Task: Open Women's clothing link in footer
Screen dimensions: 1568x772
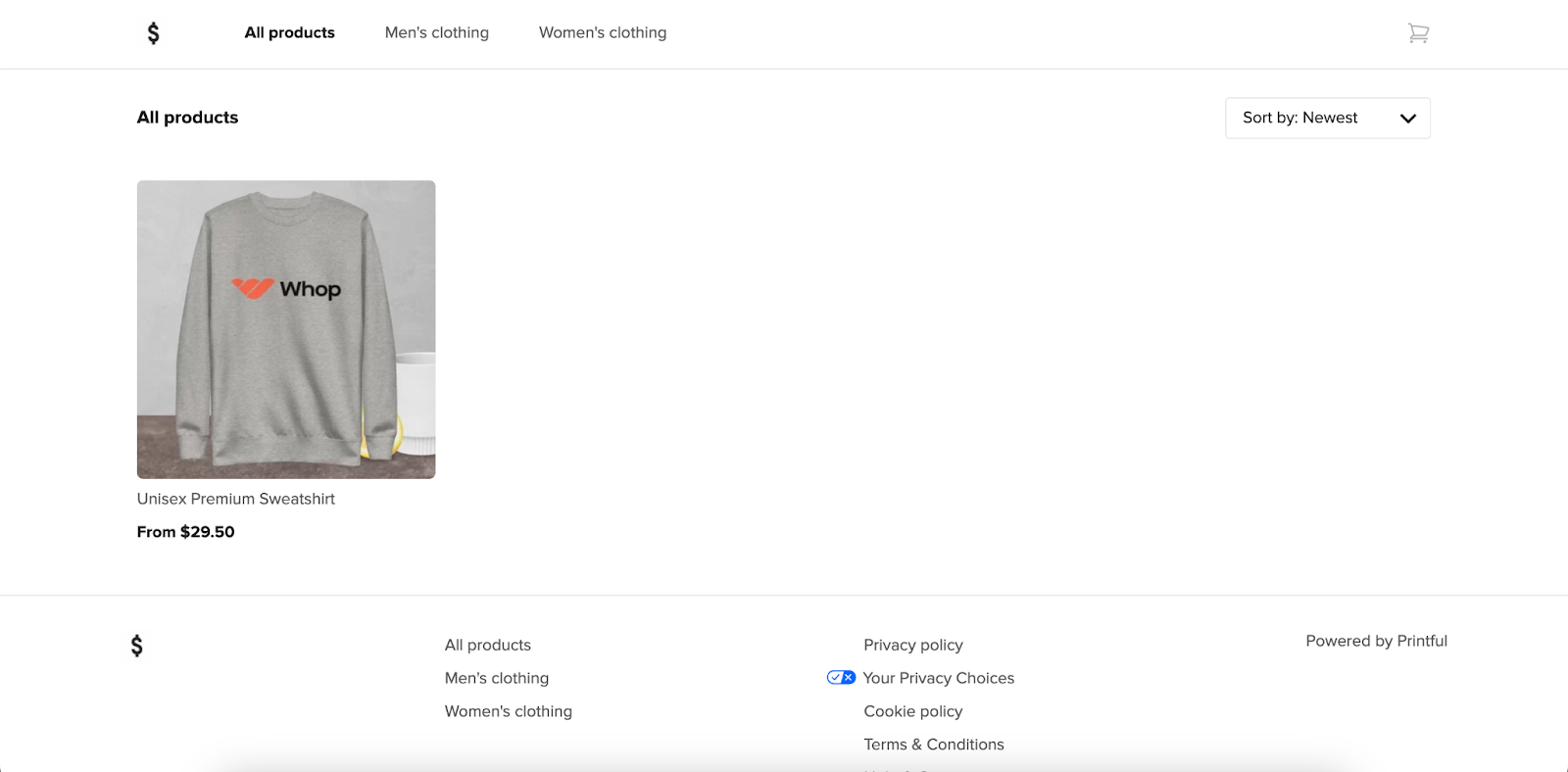Action: (509, 711)
